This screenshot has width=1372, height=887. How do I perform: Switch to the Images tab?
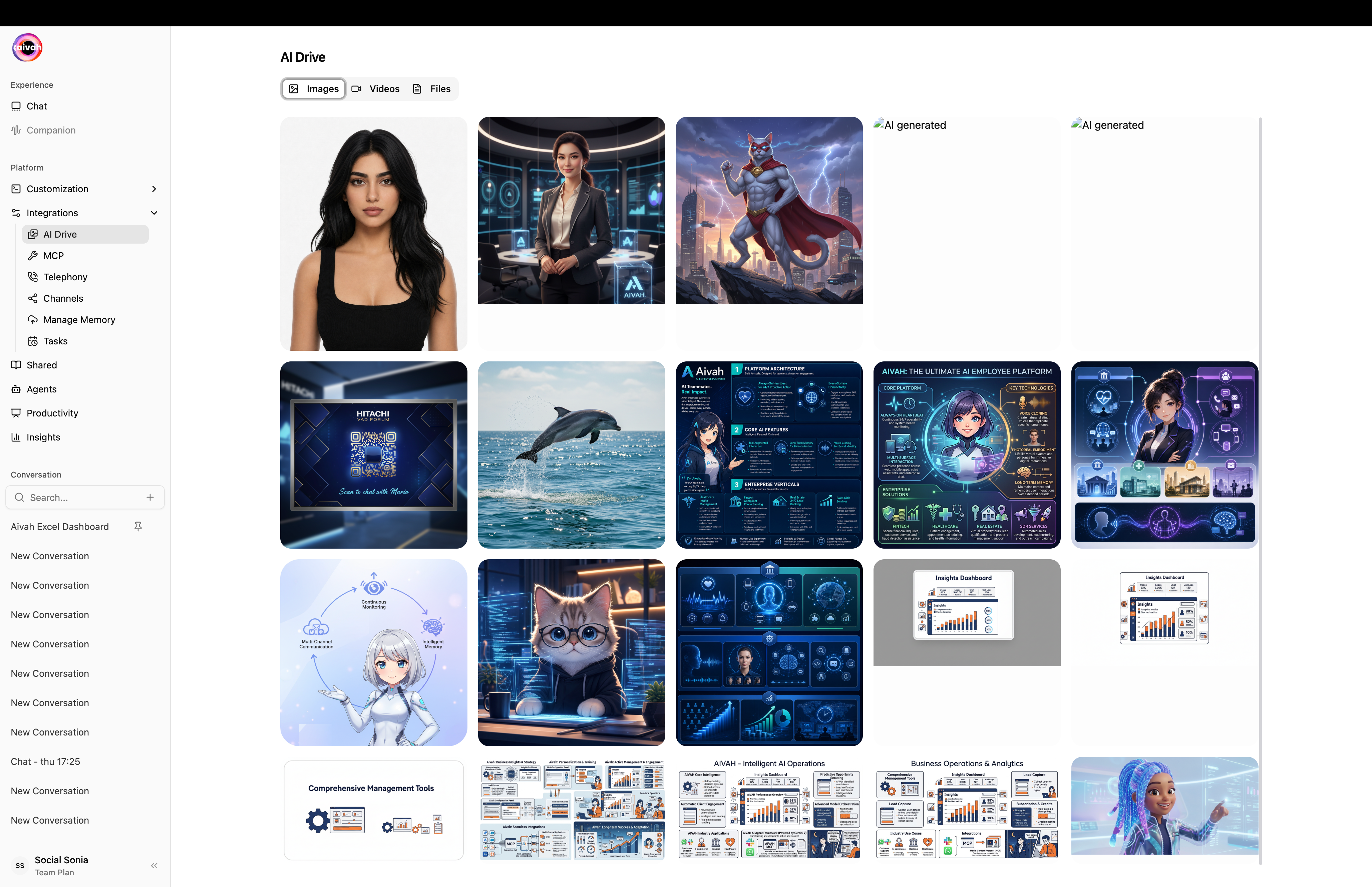pyautogui.click(x=314, y=89)
